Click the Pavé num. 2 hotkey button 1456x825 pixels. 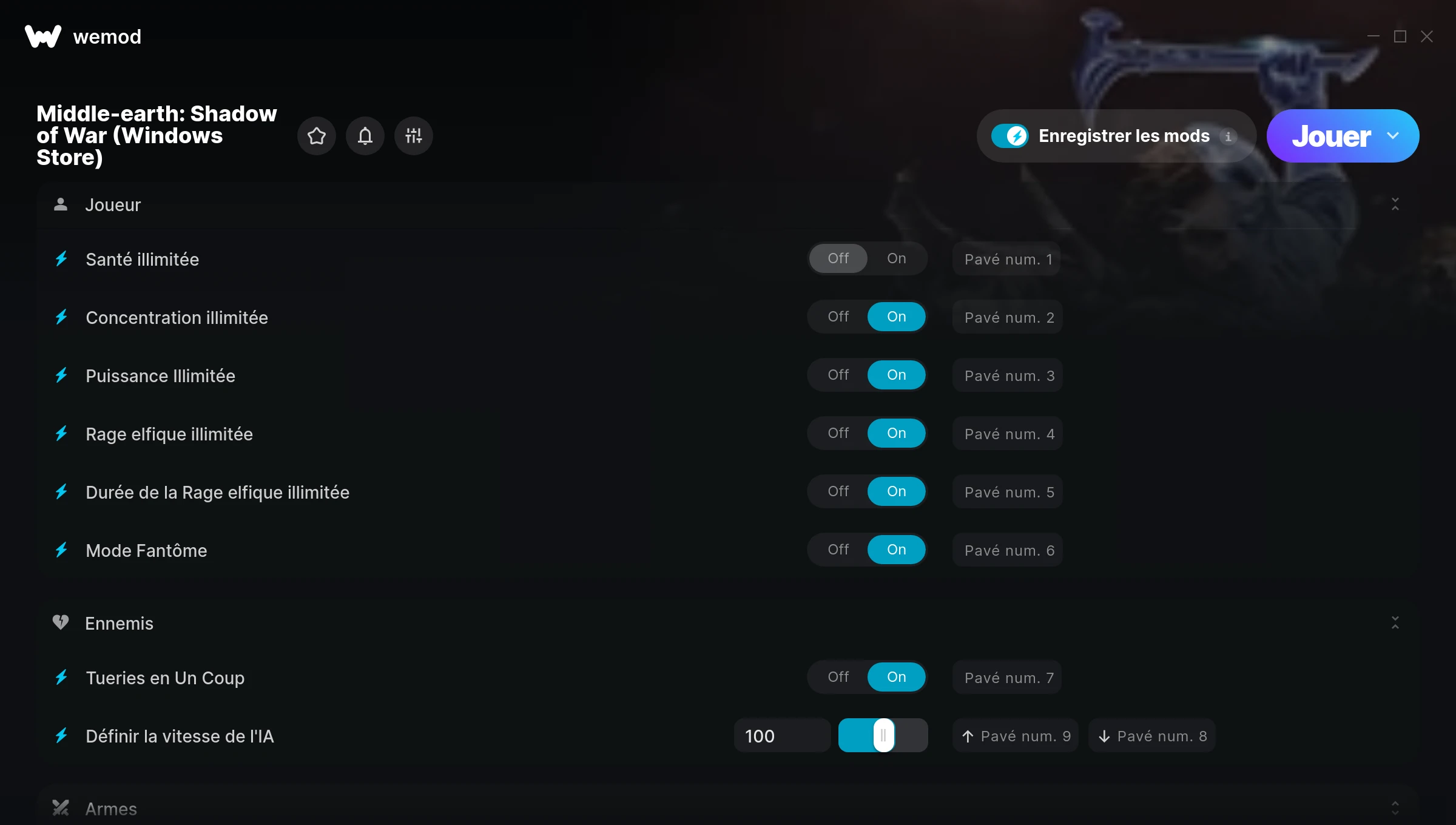tap(1008, 317)
